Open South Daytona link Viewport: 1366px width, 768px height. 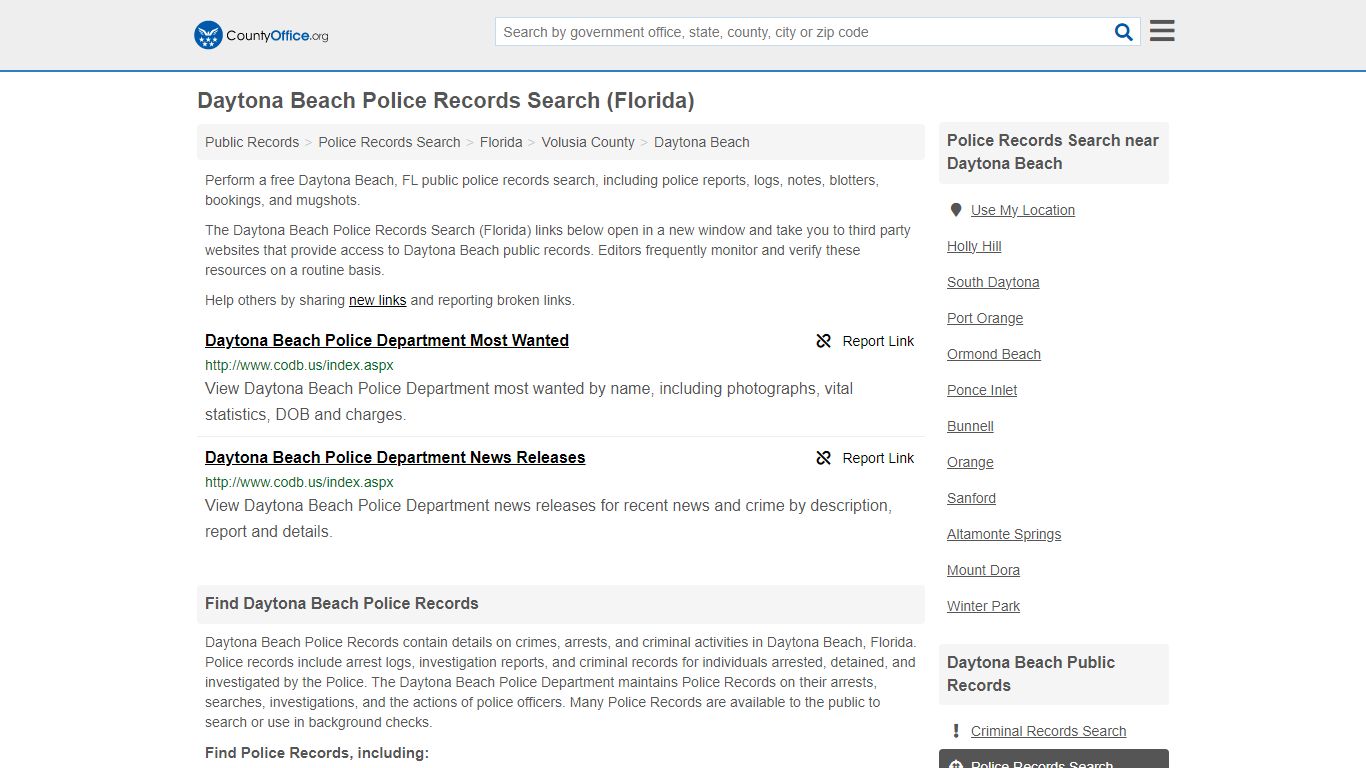(x=993, y=282)
